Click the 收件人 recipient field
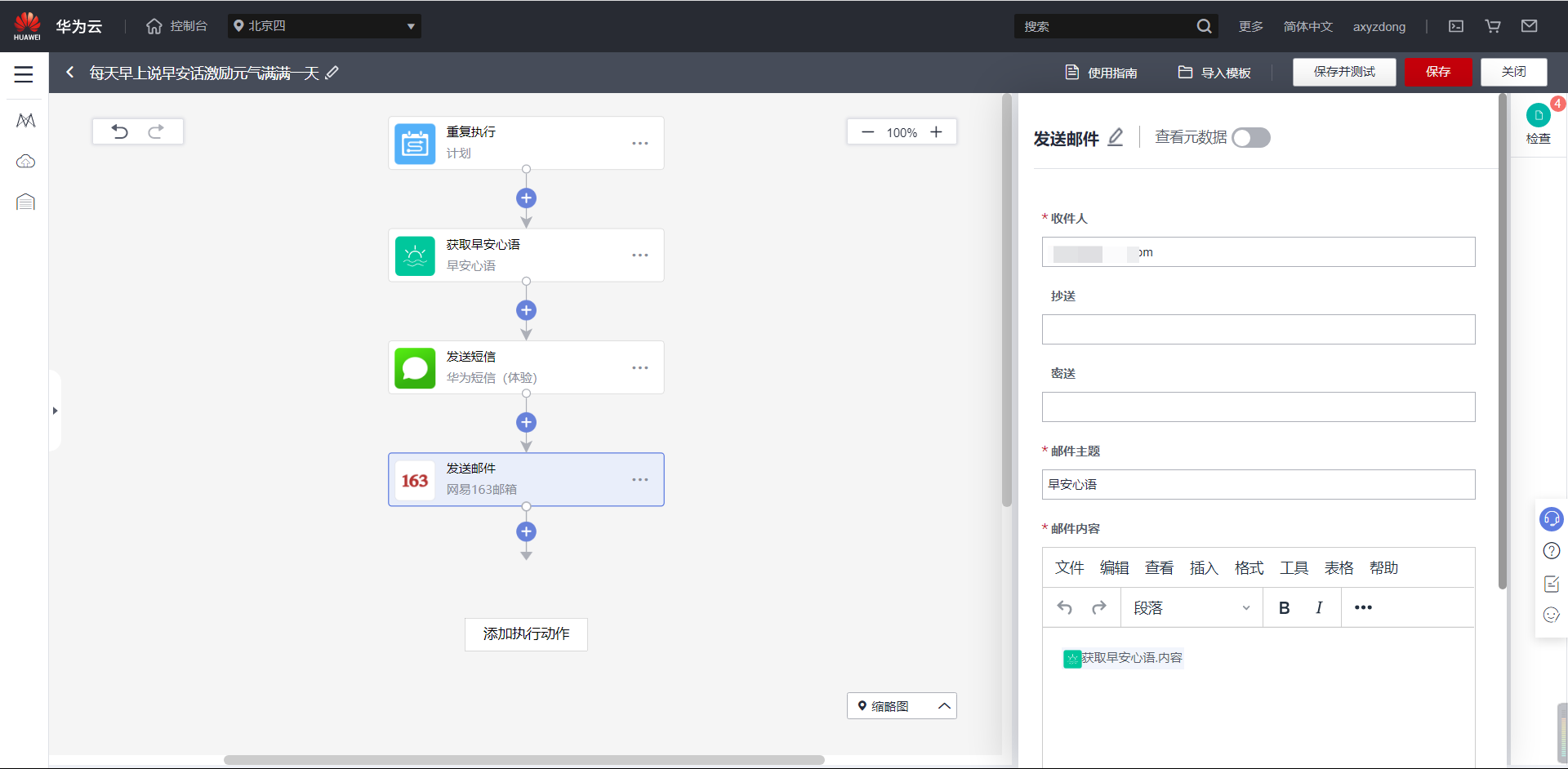Viewport: 1568px width, 769px height. pyautogui.click(x=1258, y=252)
